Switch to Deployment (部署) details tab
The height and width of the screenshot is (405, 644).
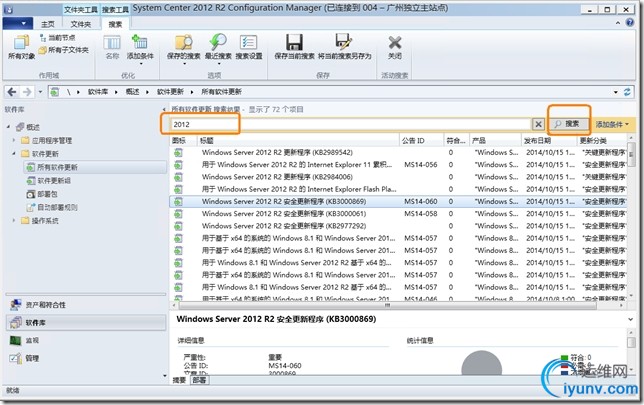coord(200,380)
